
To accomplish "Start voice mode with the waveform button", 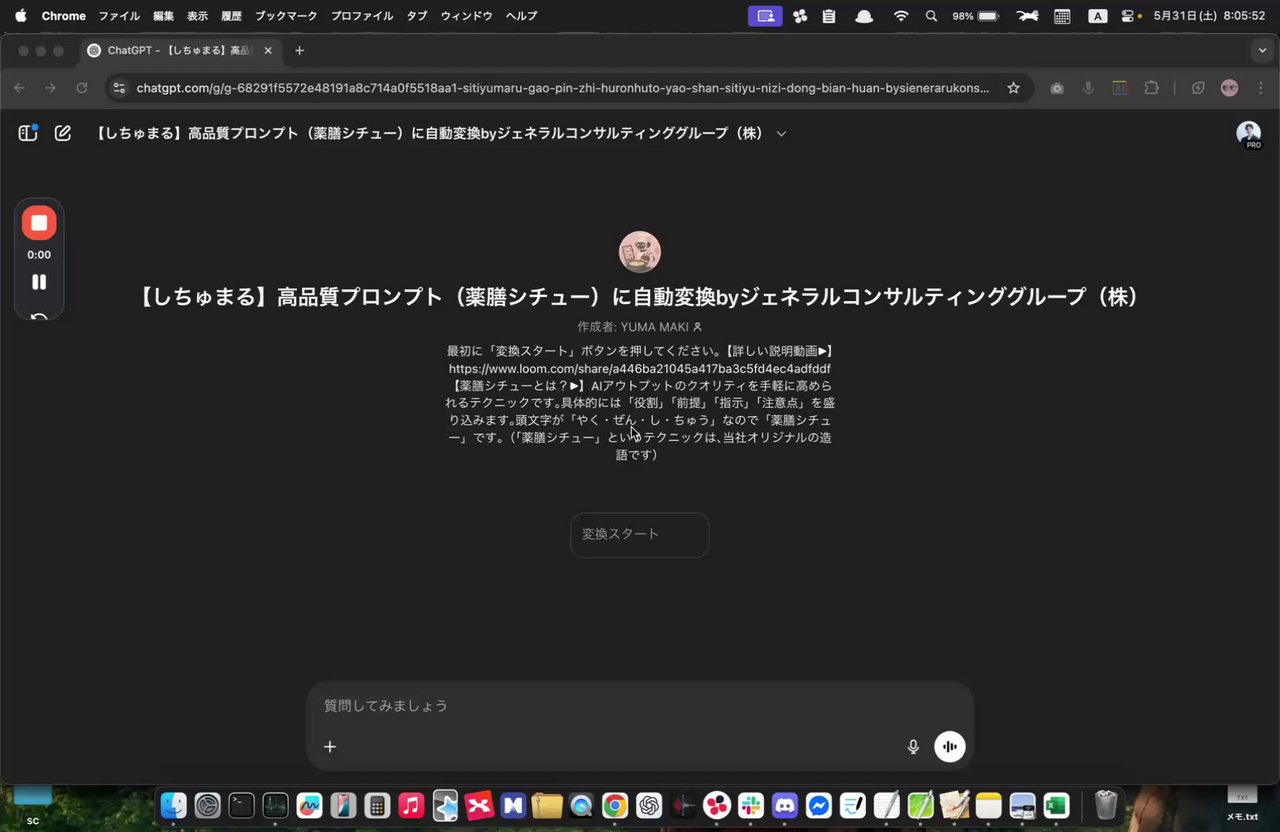I will pos(950,746).
